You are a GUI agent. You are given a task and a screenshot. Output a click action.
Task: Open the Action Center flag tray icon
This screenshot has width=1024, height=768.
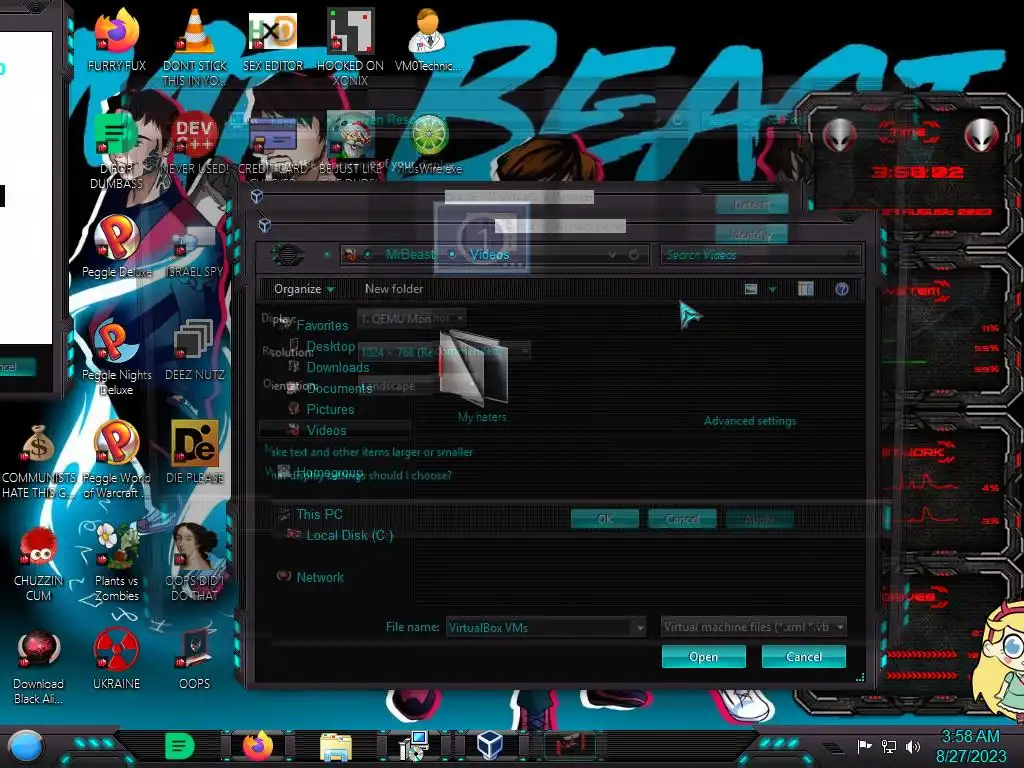click(x=864, y=746)
